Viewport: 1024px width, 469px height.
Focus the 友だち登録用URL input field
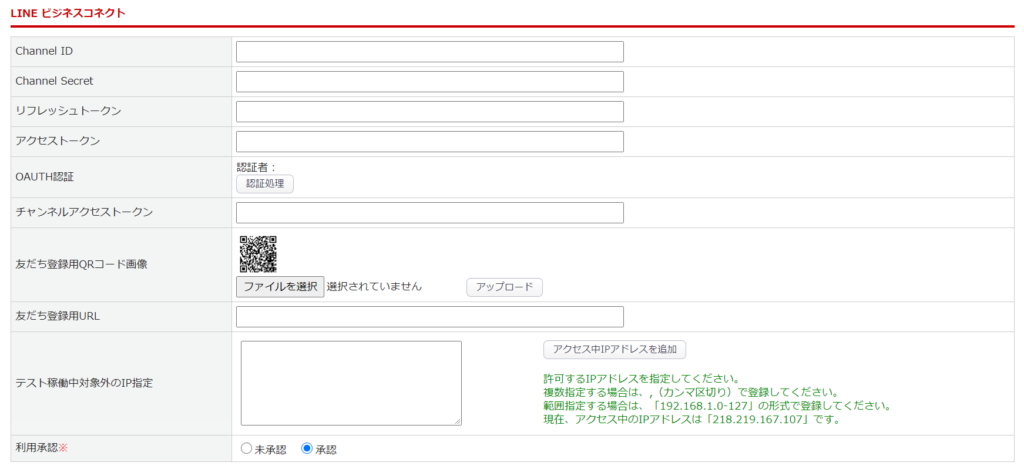430,317
